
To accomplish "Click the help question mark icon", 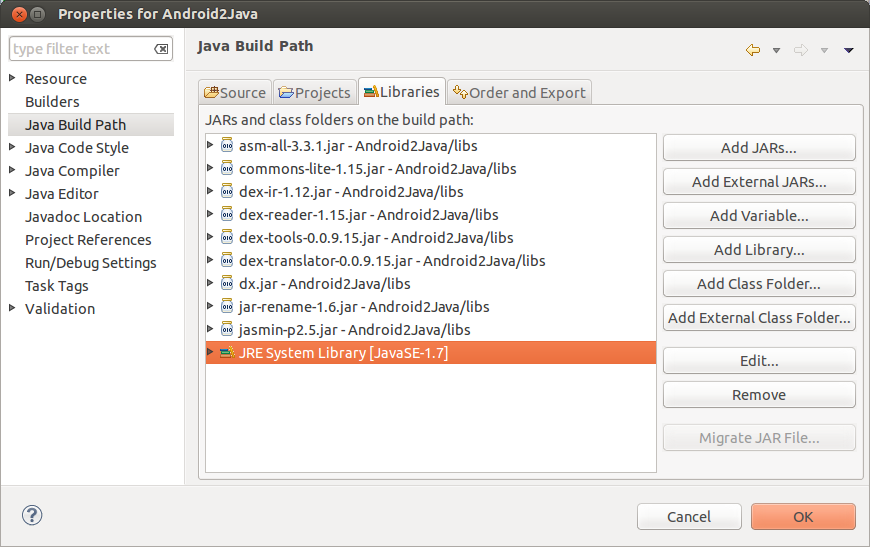I will pyautogui.click(x=32, y=515).
